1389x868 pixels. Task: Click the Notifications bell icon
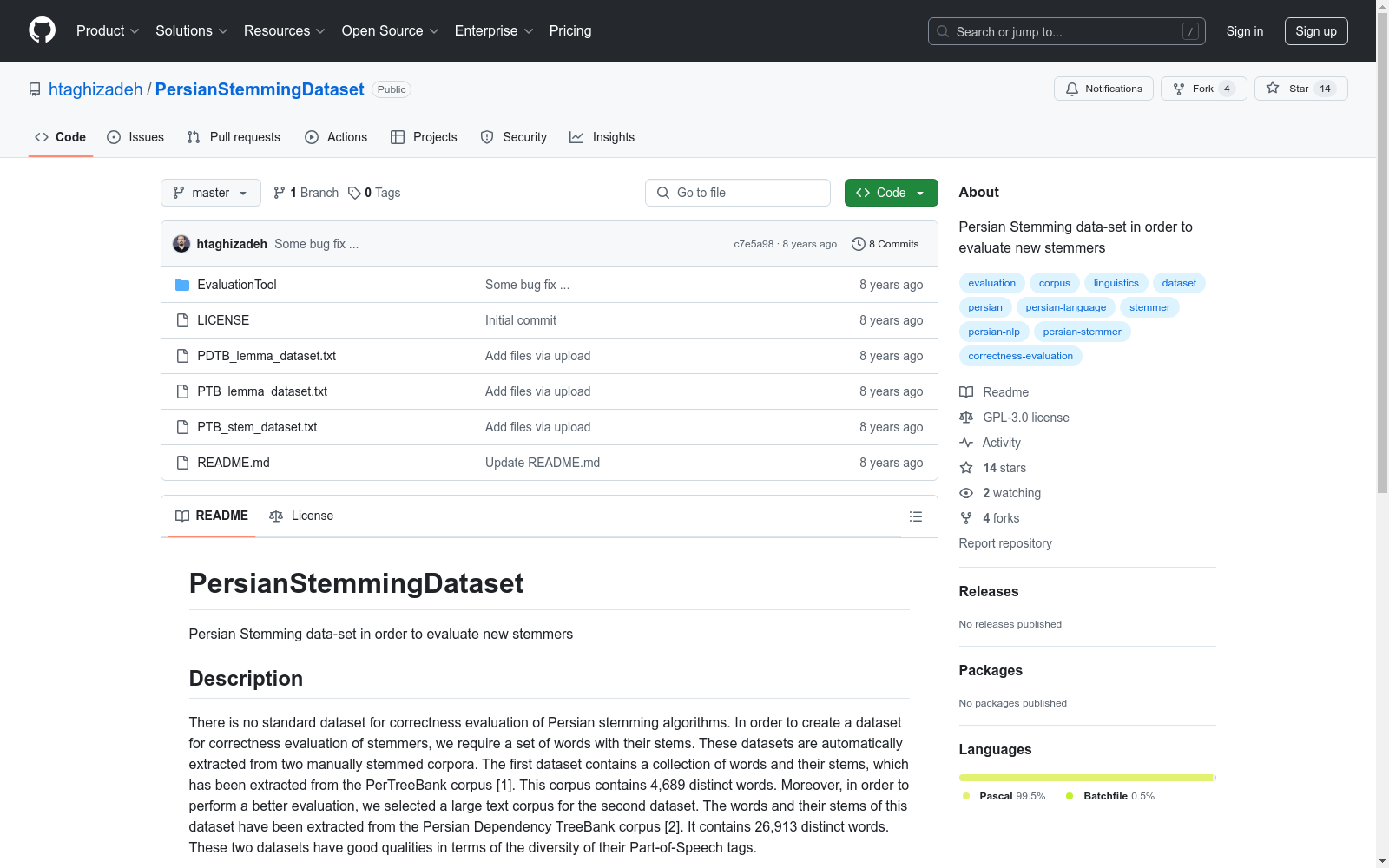click(1072, 89)
